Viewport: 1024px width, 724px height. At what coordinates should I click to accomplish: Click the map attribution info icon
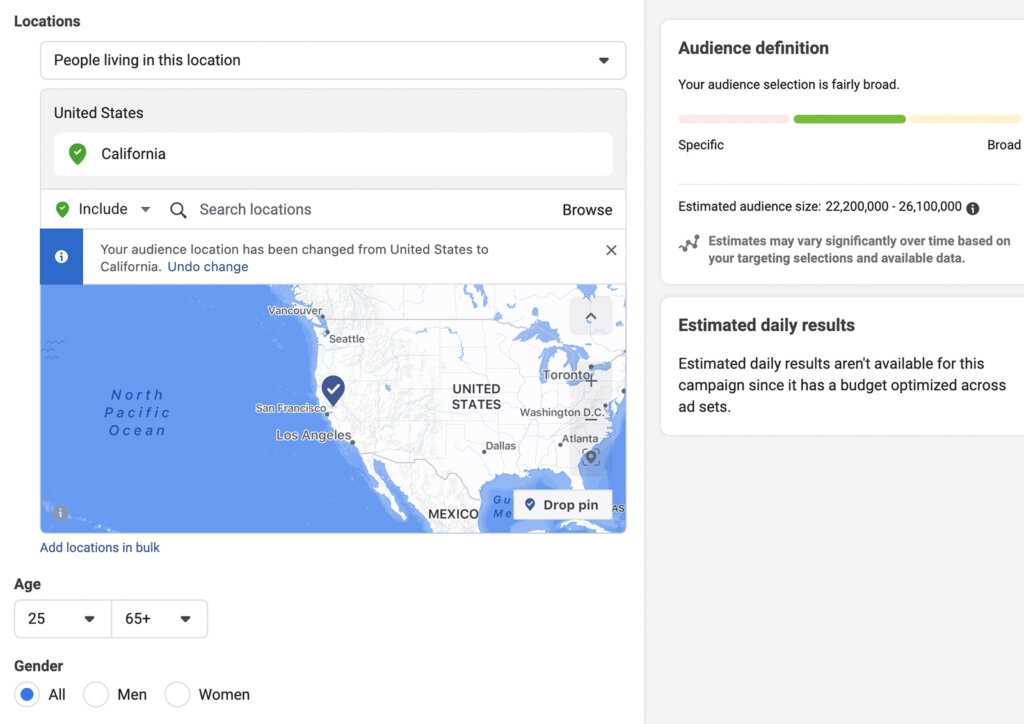click(60, 512)
